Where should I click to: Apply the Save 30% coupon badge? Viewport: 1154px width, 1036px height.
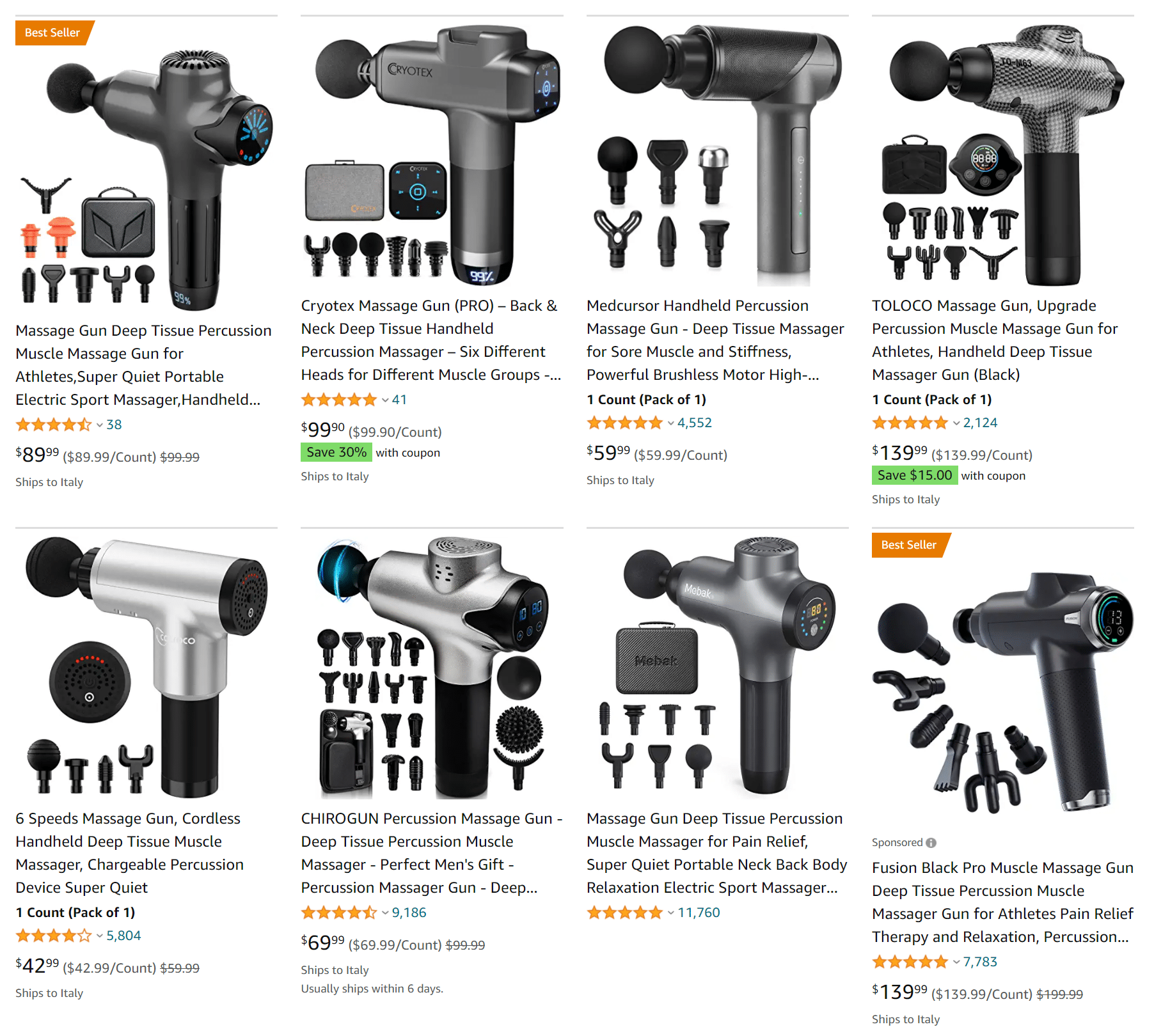click(336, 452)
